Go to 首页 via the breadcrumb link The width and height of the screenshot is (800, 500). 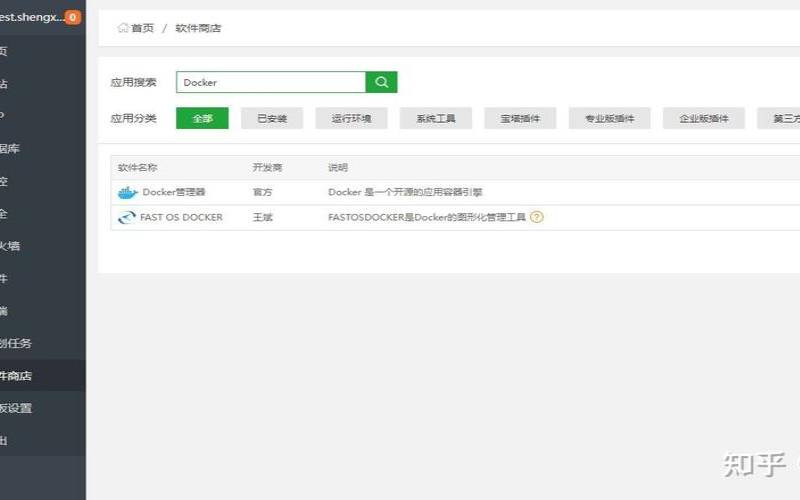click(142, 28)
